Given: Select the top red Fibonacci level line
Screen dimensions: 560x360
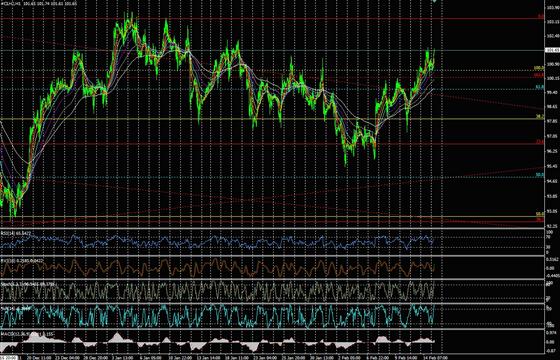Looking at the screenshot, I should click(x=271, y=19).
